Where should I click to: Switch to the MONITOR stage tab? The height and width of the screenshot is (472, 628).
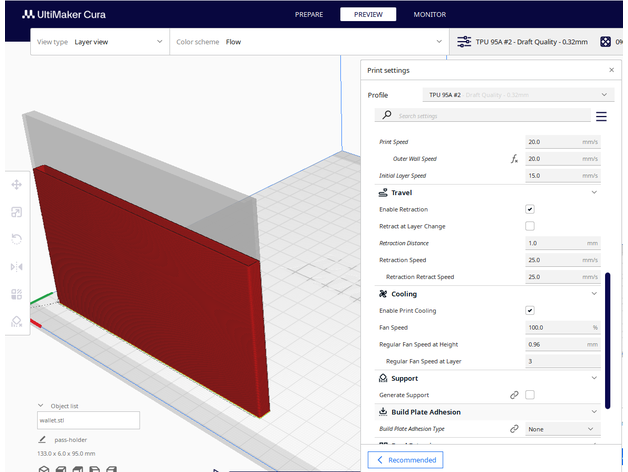click(429, 15)
